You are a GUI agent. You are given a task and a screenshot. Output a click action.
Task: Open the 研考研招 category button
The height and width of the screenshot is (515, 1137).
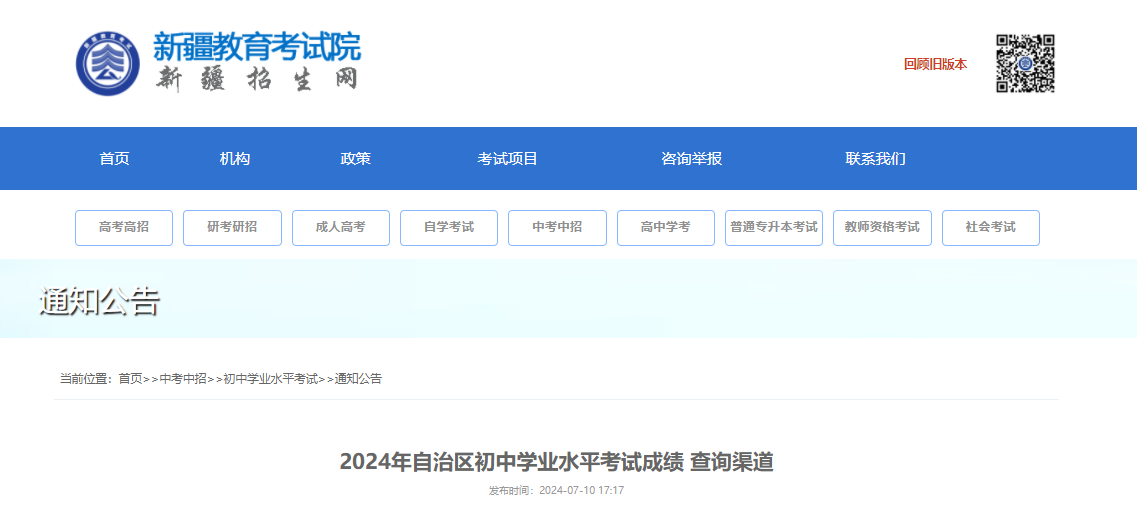click(232, 228)
